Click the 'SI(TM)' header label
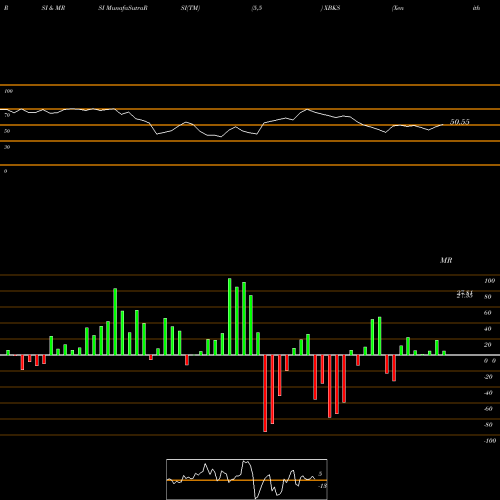The width and height of the screenshot is (500, 500). pyautogui.click(x=190, y=8)
